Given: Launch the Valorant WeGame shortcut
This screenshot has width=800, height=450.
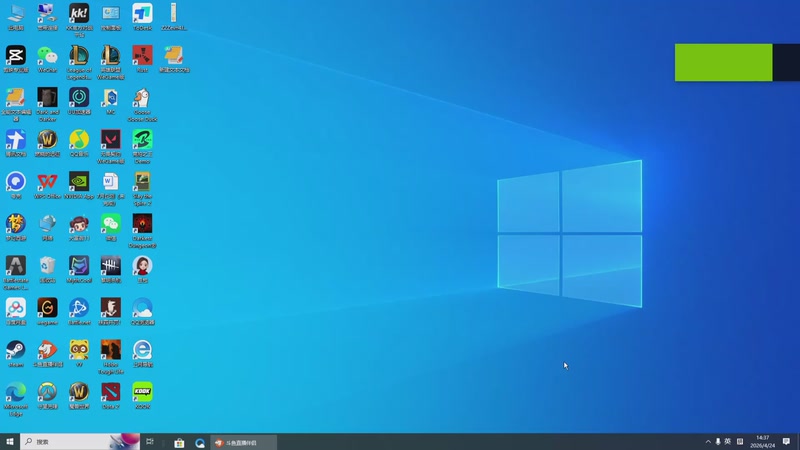Looking at the screenshot, I should (111, 146).
